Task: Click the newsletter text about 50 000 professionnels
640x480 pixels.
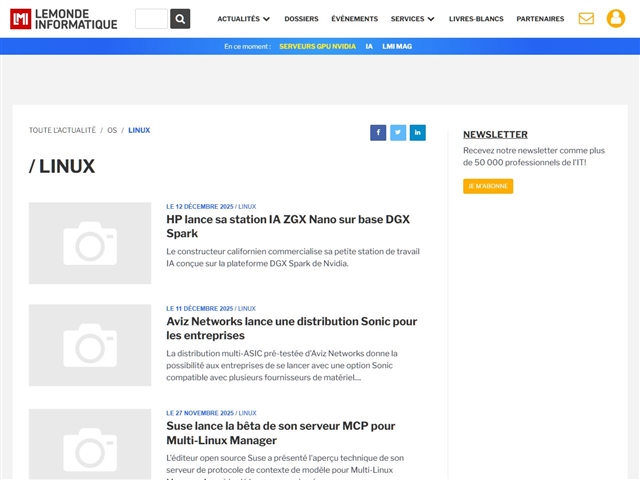Action: pyautogui.click(x=534, y=156)
